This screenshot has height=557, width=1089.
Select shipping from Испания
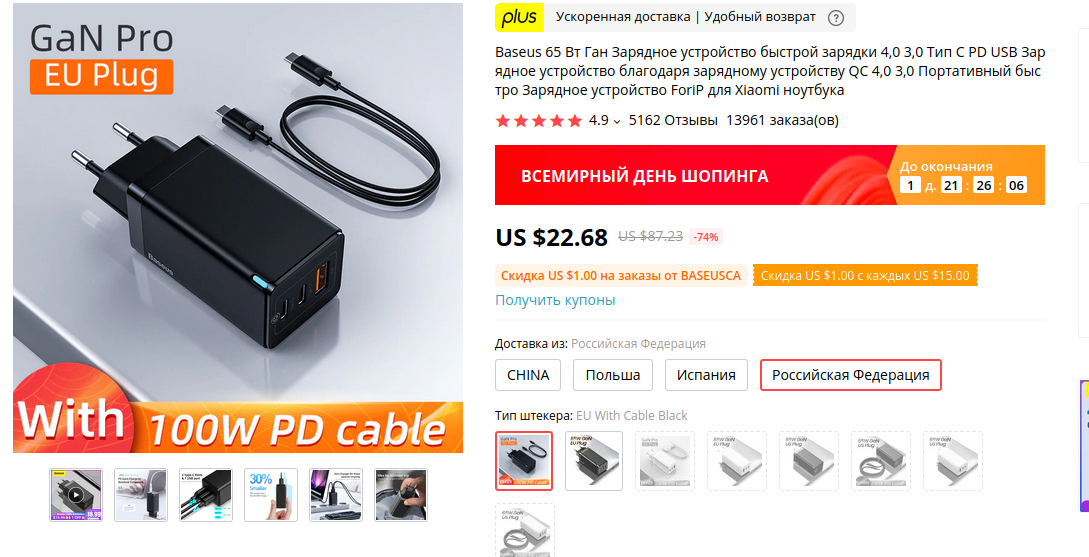tap(706, 375)
